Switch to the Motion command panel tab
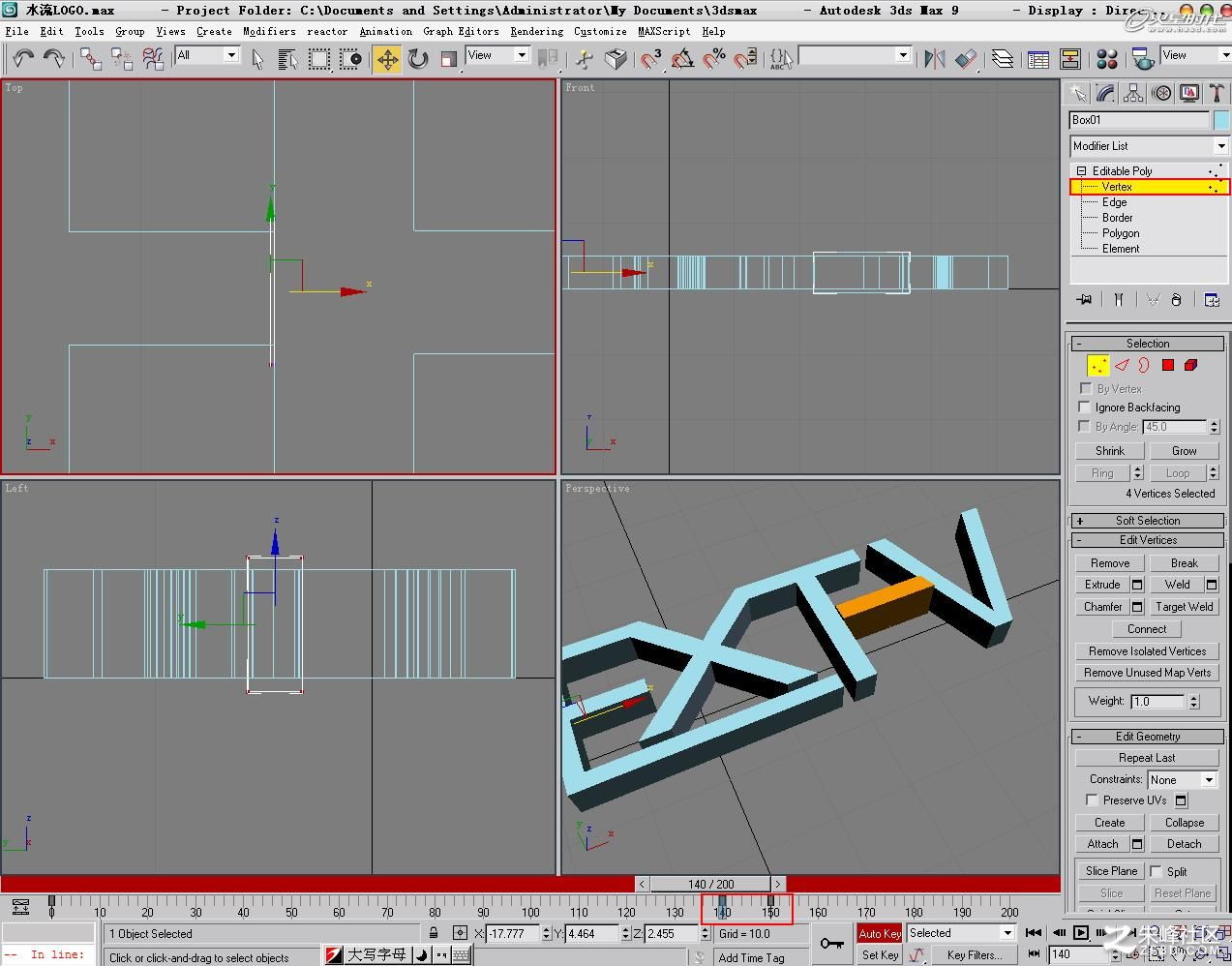The width and height of the screenshot is (1232, 966). [x=1161, y=93]
